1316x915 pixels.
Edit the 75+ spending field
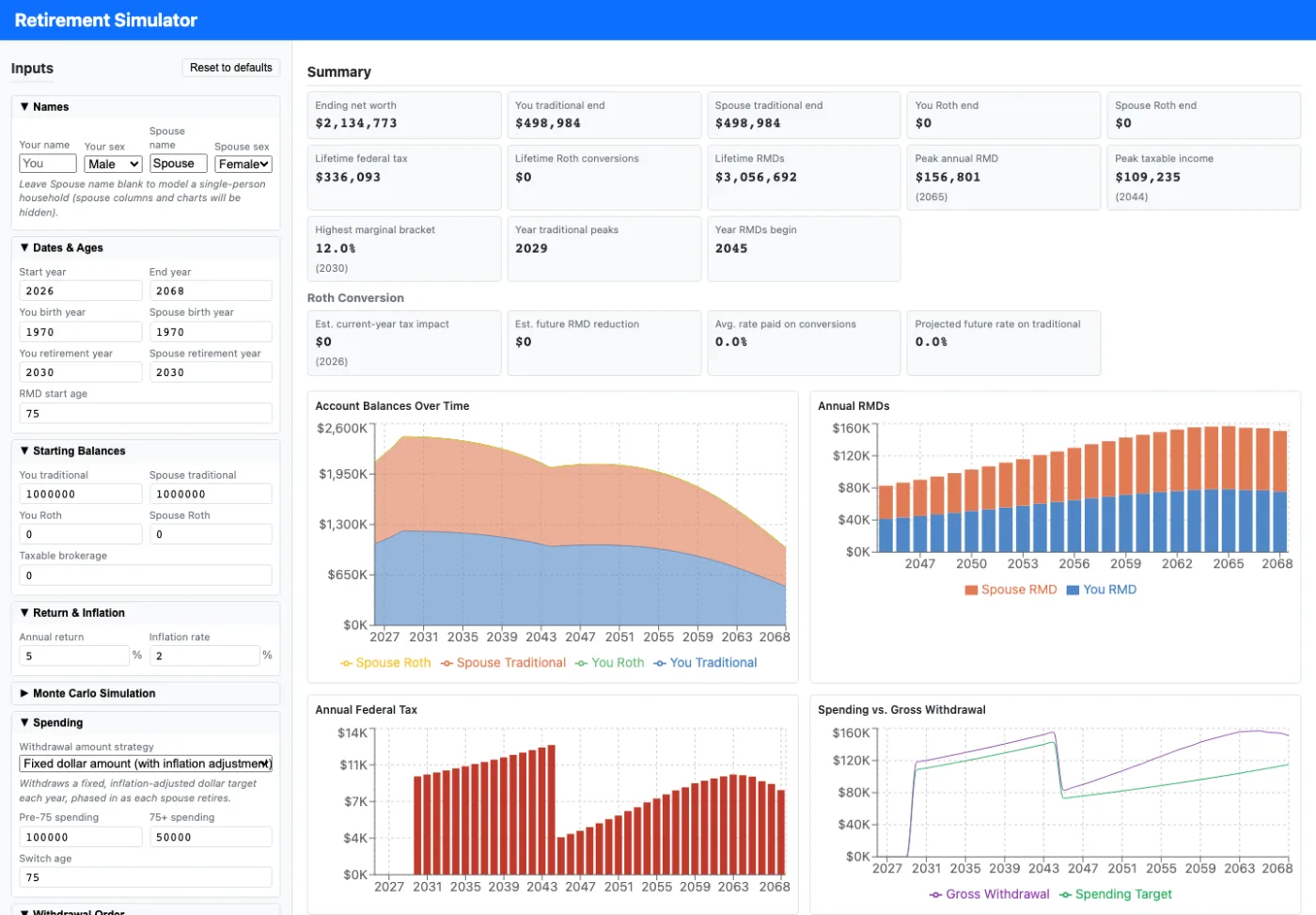click(211, 837)
